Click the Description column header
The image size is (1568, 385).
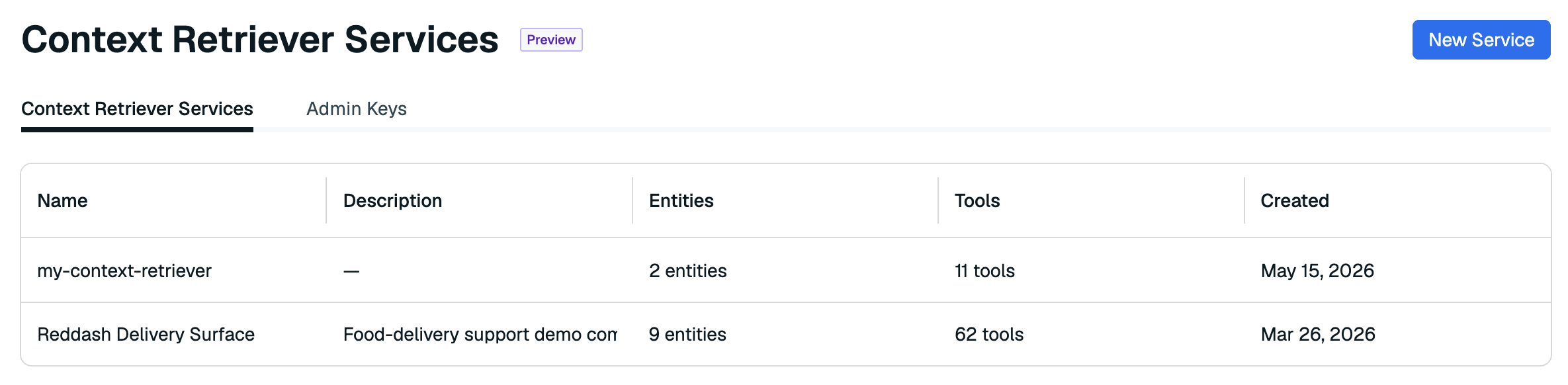coord(392,200)
